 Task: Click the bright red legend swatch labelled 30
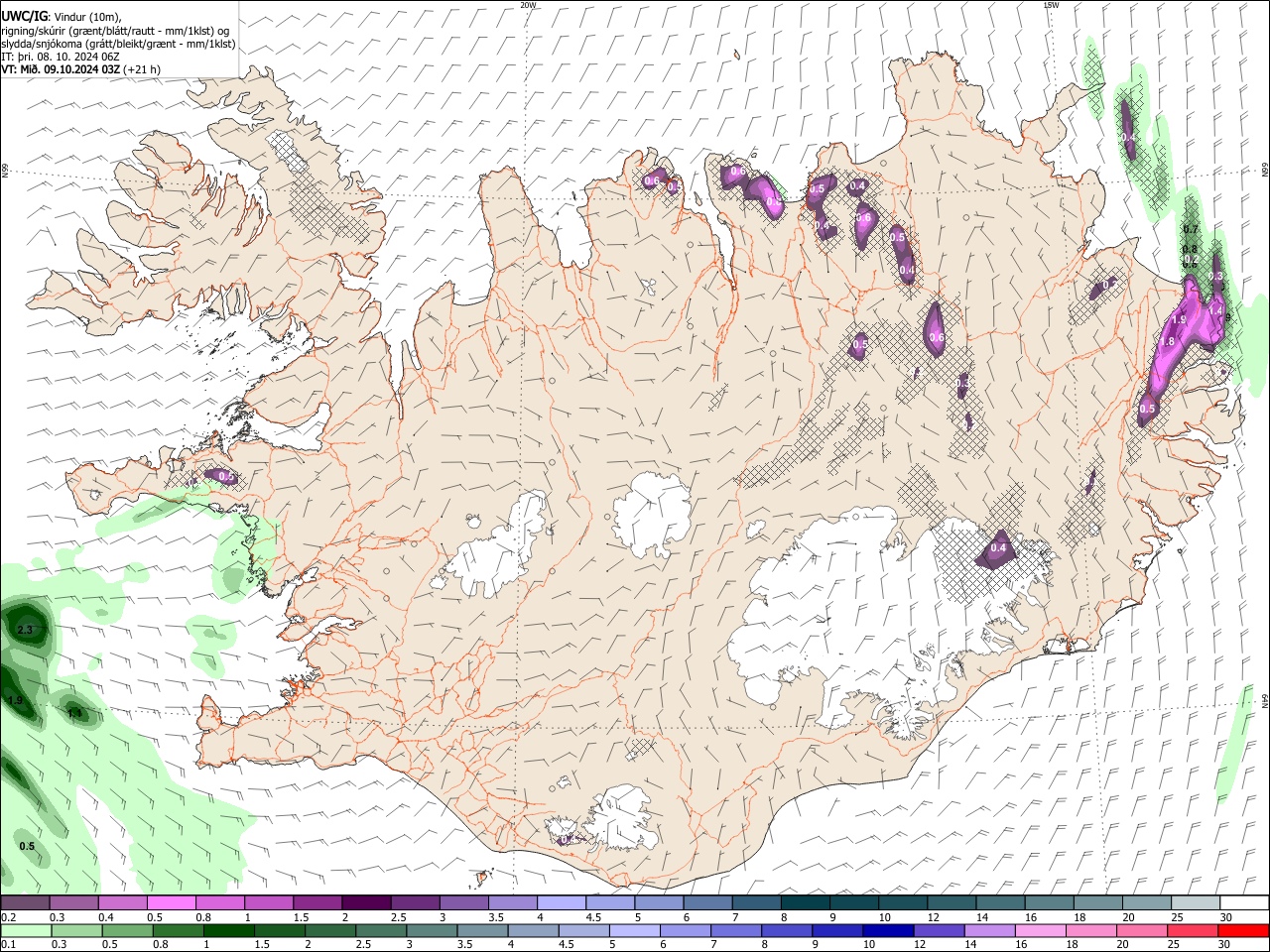click(1244, 930)
